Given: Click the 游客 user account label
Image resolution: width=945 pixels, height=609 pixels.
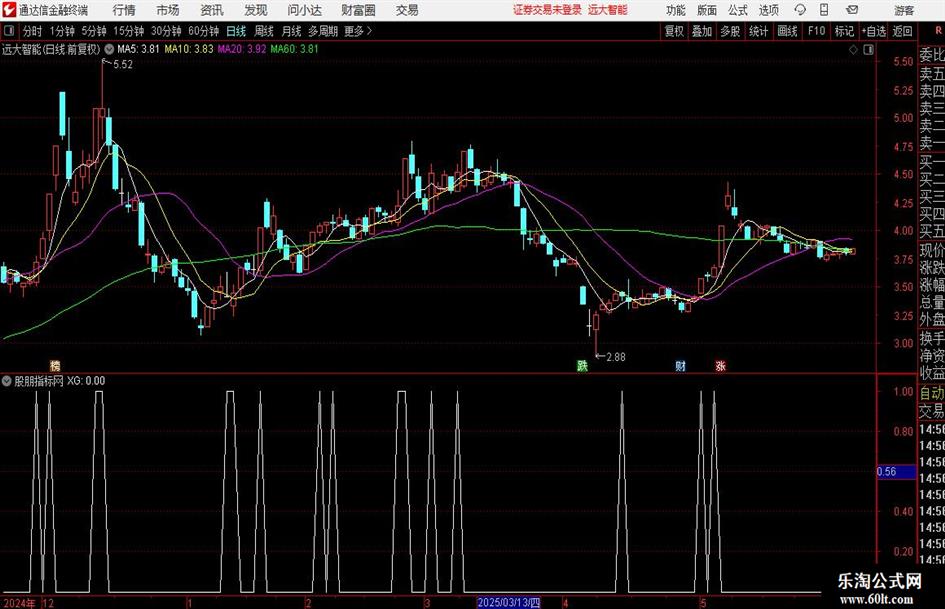Looking at the screenshot, I should point(903,10).
